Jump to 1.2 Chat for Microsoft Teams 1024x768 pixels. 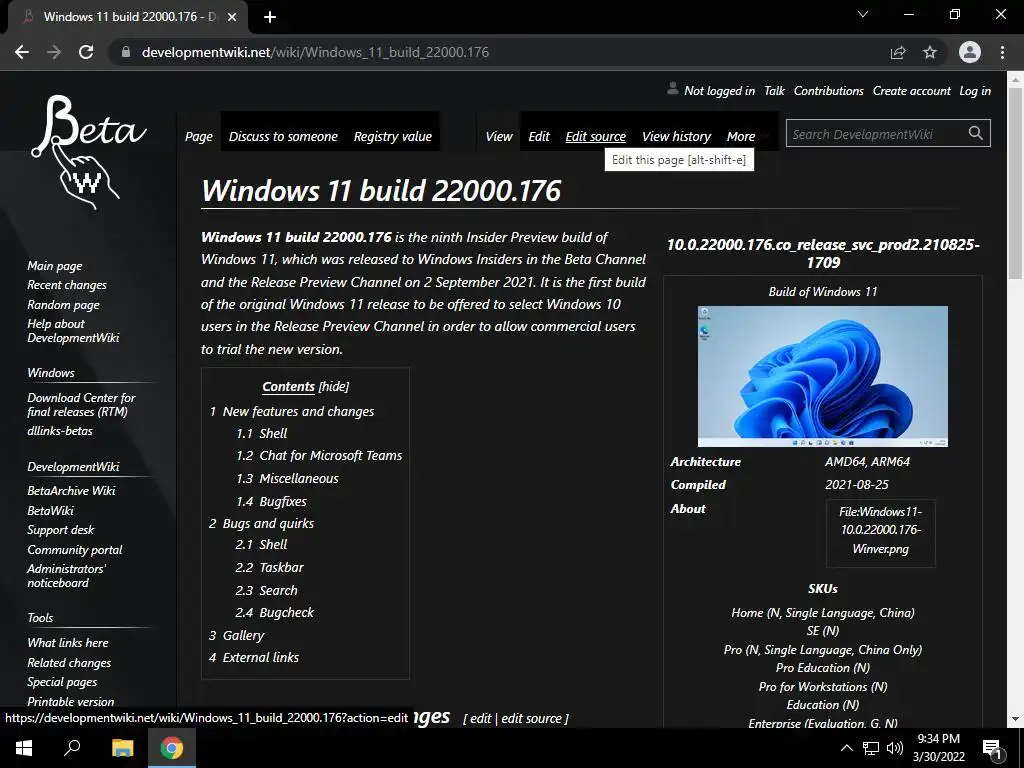coord(319,455)
